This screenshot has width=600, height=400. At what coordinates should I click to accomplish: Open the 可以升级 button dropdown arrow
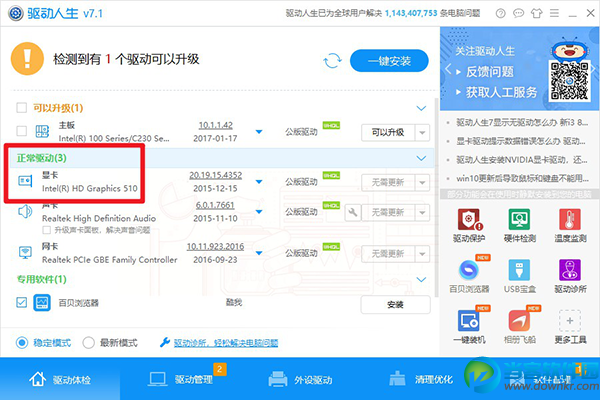422,132
